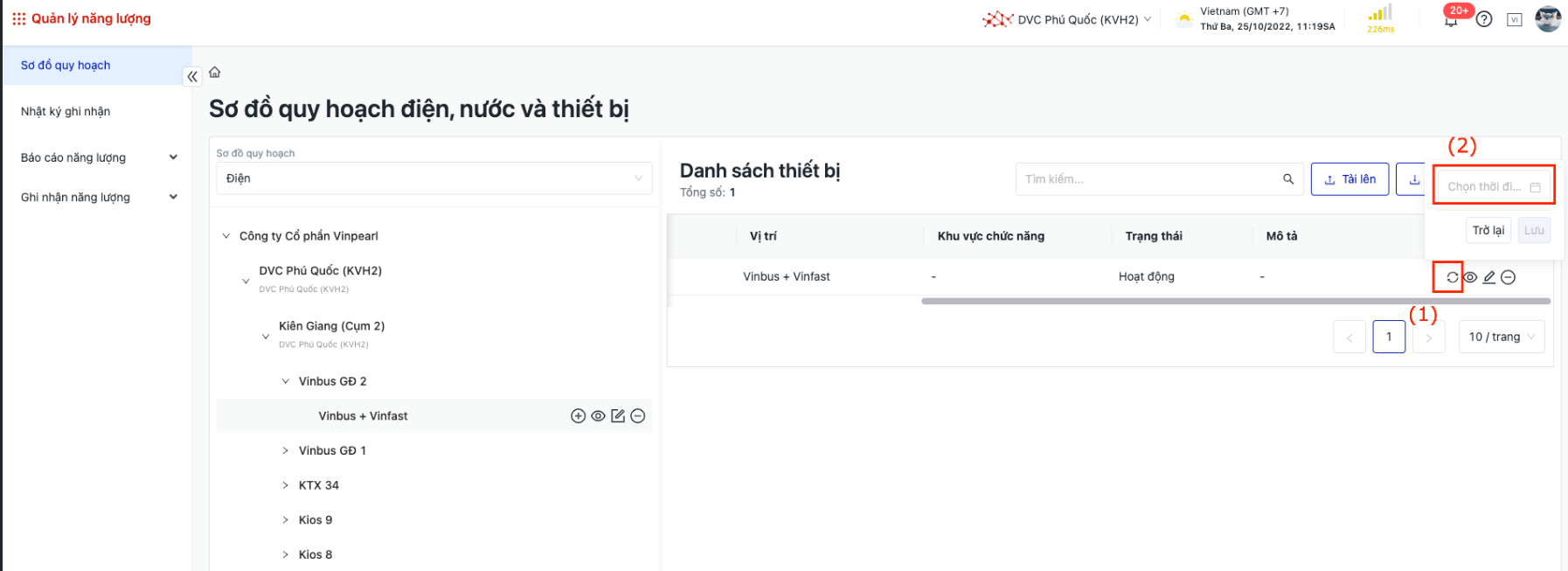Click Khu vực chức năng column header
Screen dimensions: 1568x571
tap(991, 236)
